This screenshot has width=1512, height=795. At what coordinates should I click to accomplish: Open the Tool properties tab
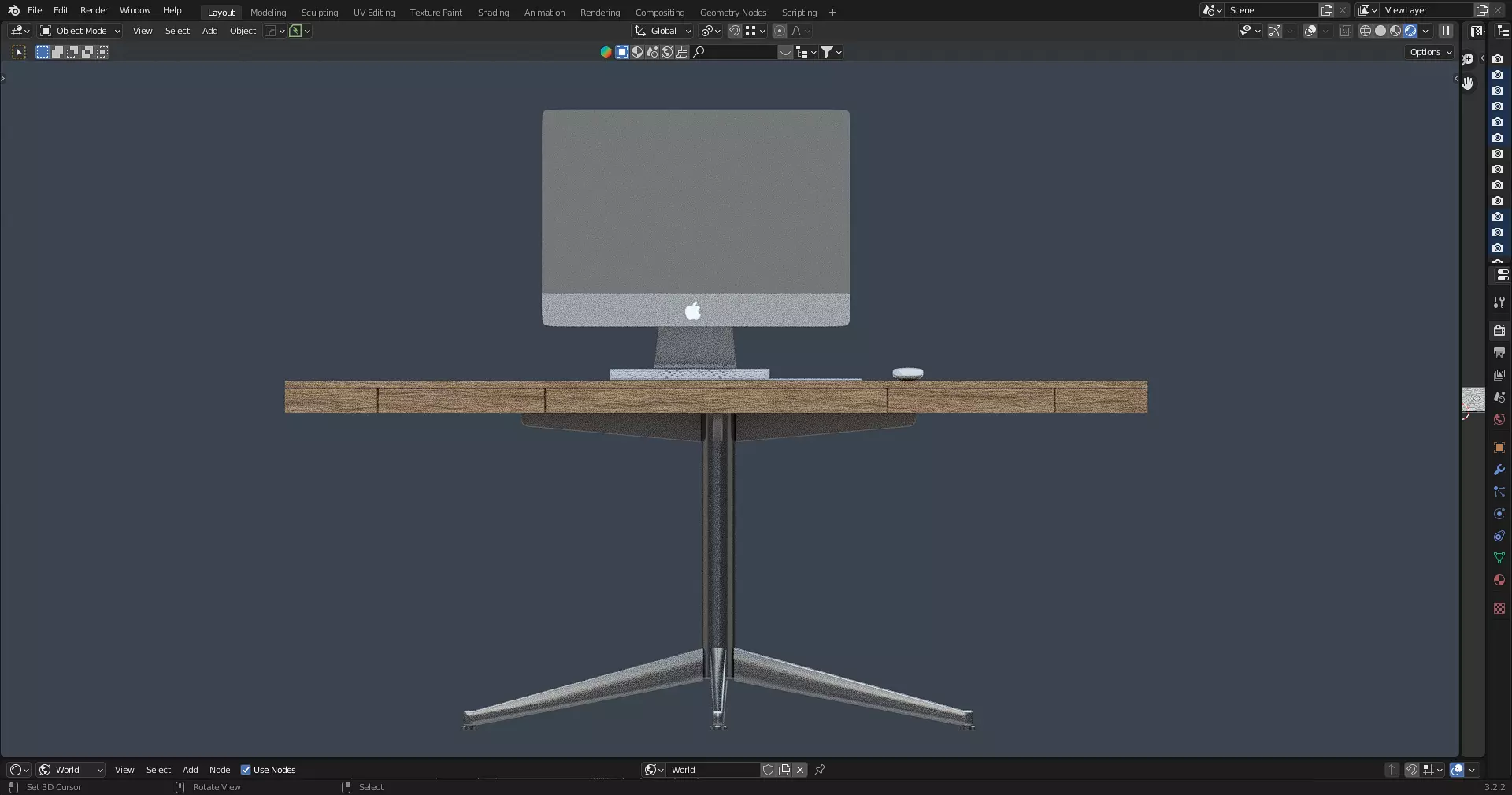coord(1499,303)
